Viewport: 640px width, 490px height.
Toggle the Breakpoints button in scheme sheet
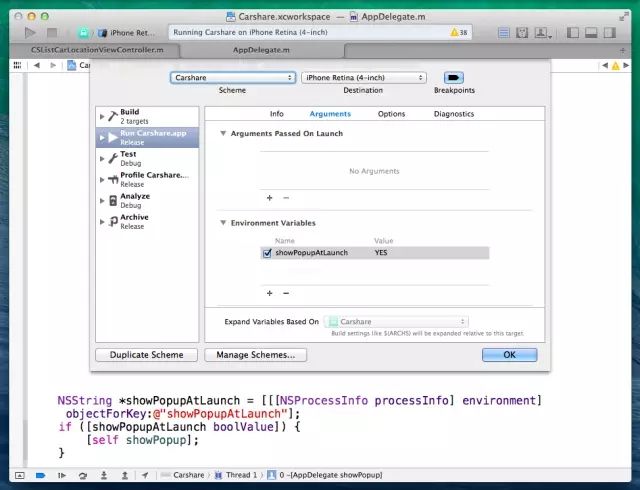pos(453,78)
